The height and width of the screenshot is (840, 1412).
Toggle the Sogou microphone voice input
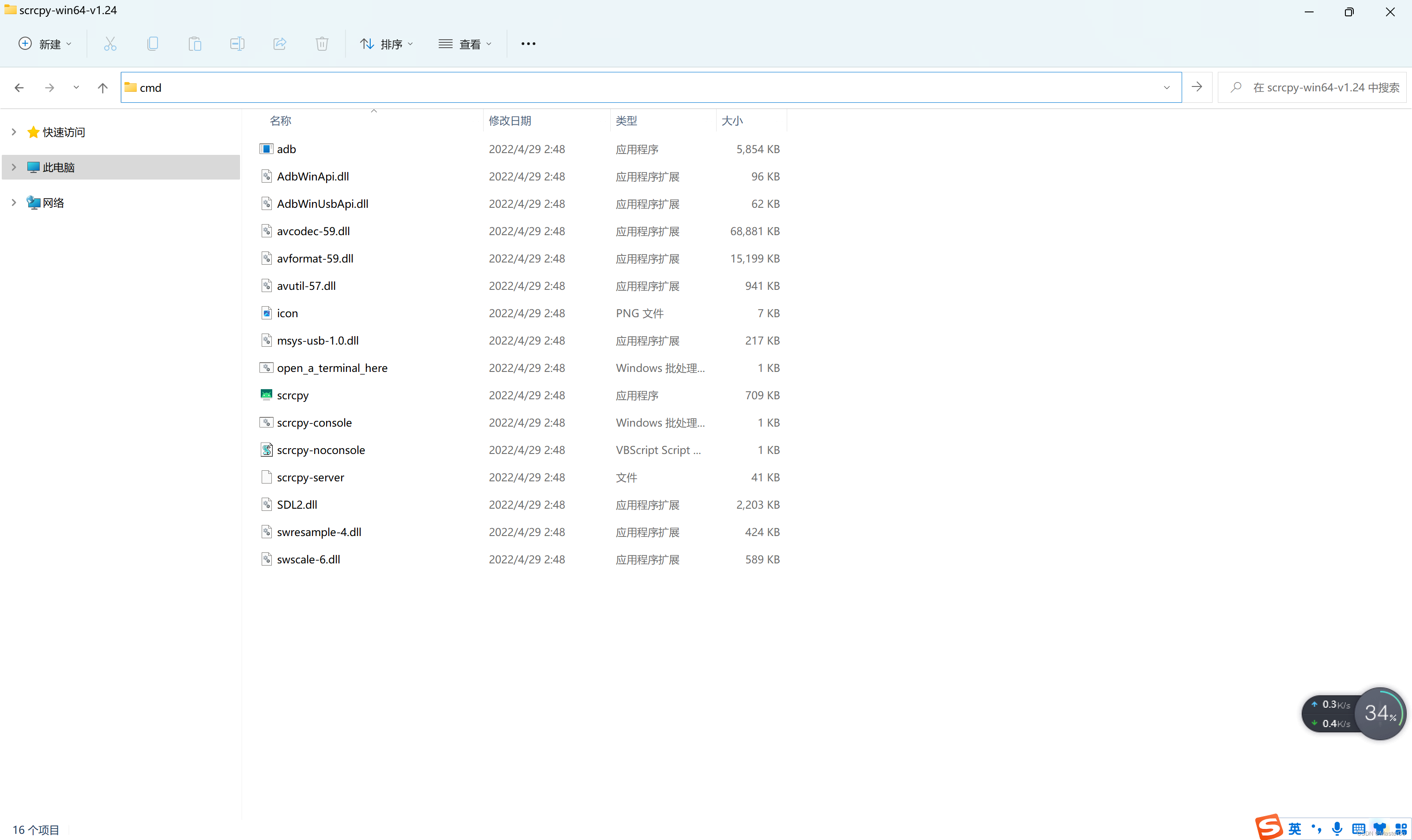1337,829
